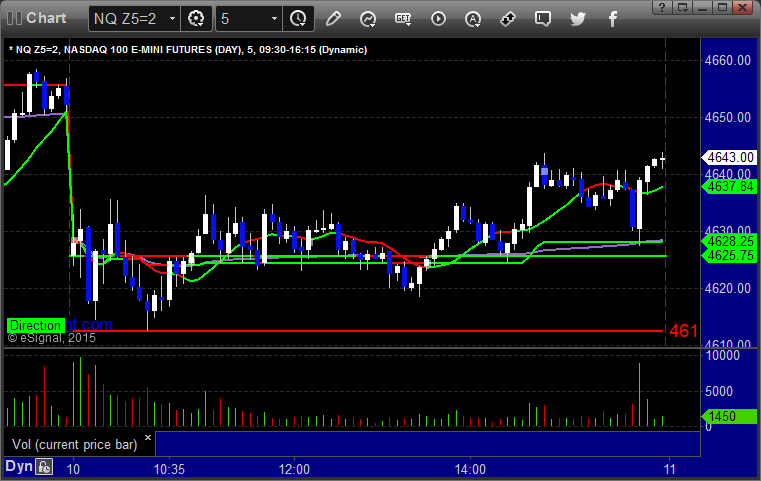Click the 10 date label on time axis
Screen dimensions: 761x481
pos(73,469)
